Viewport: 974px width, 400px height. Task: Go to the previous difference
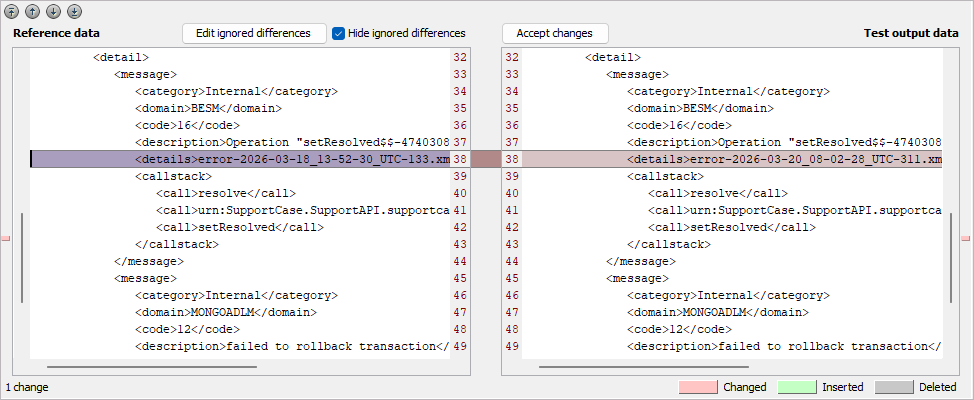pos(31,12)
